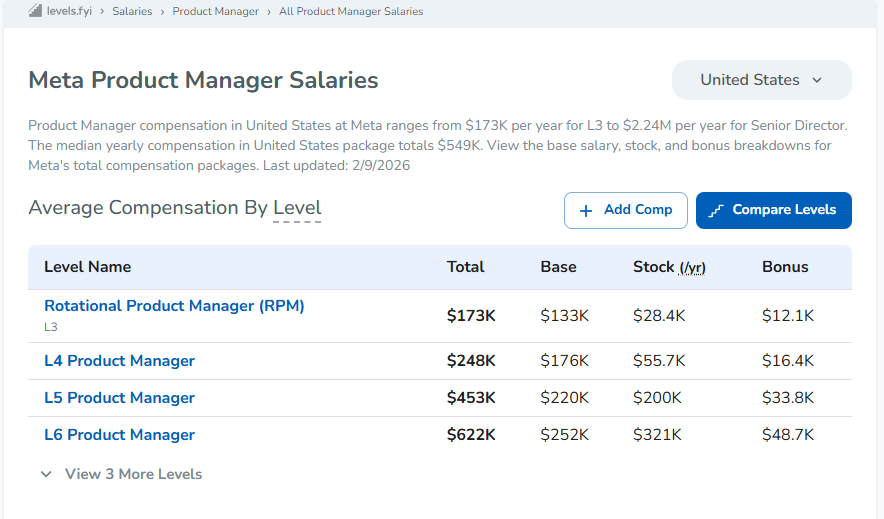
Task: Click the Level dotted-underline selector
Action: [297, 208]
